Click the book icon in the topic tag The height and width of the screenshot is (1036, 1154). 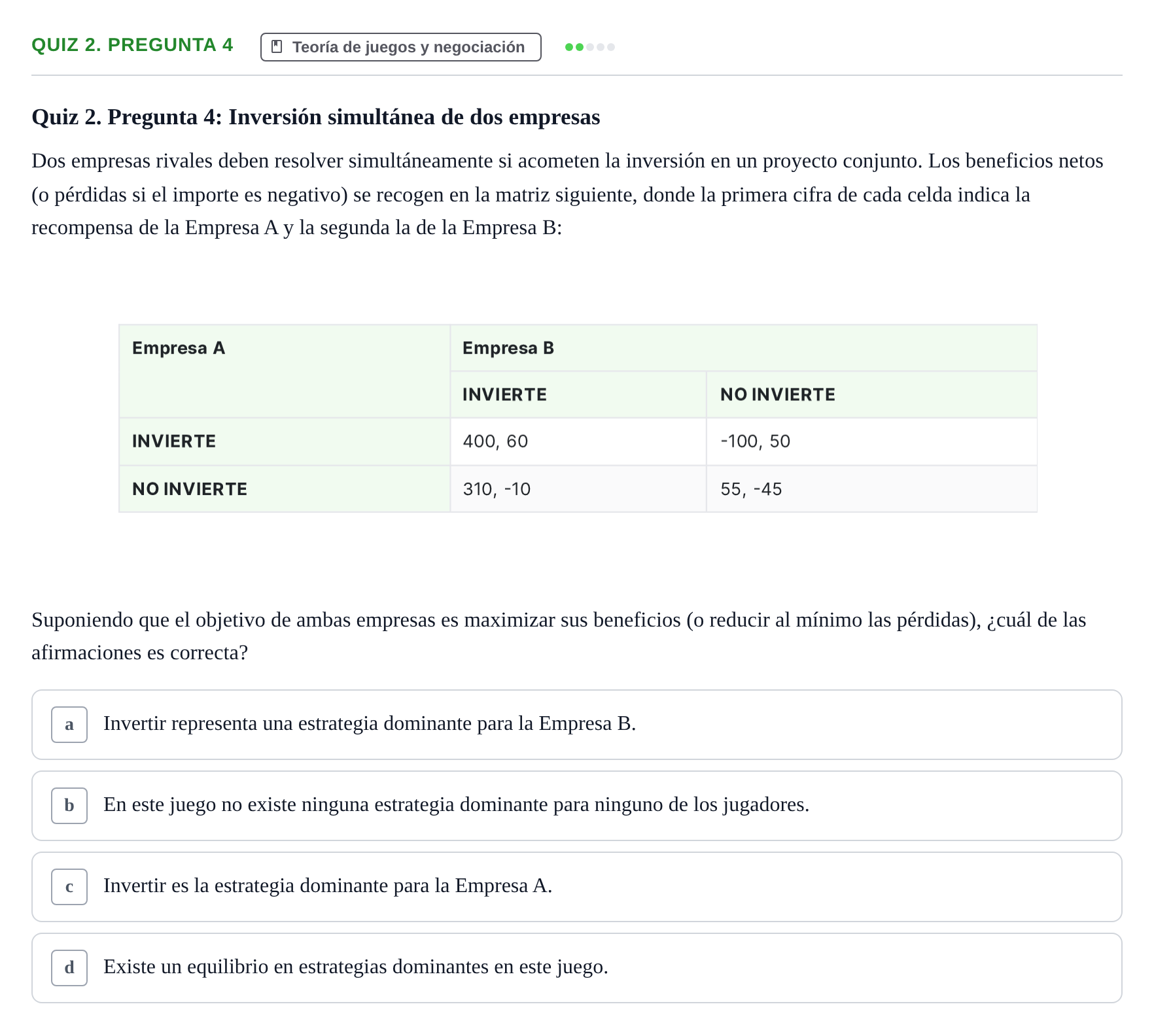click(277, 47)
